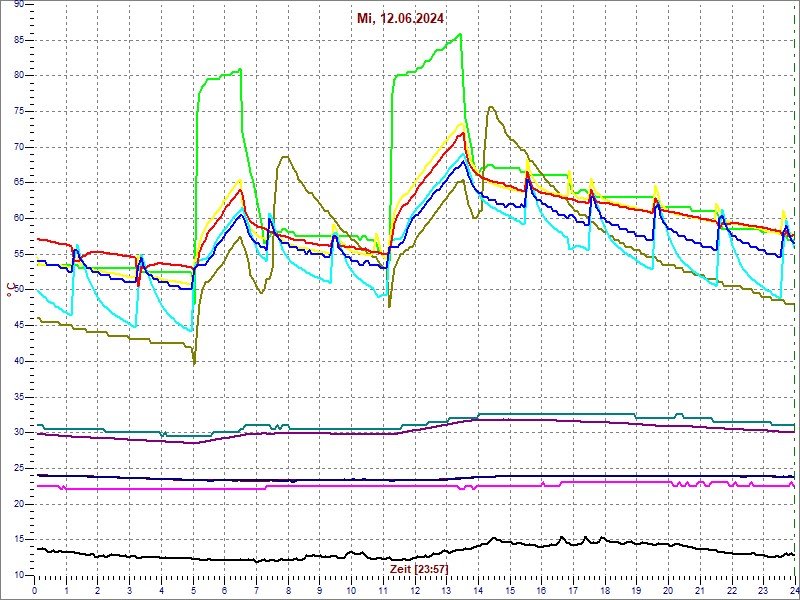Screen dimensions: 800x600
Task: Click hour 7 on the time axis
Action: pos(256,589)
